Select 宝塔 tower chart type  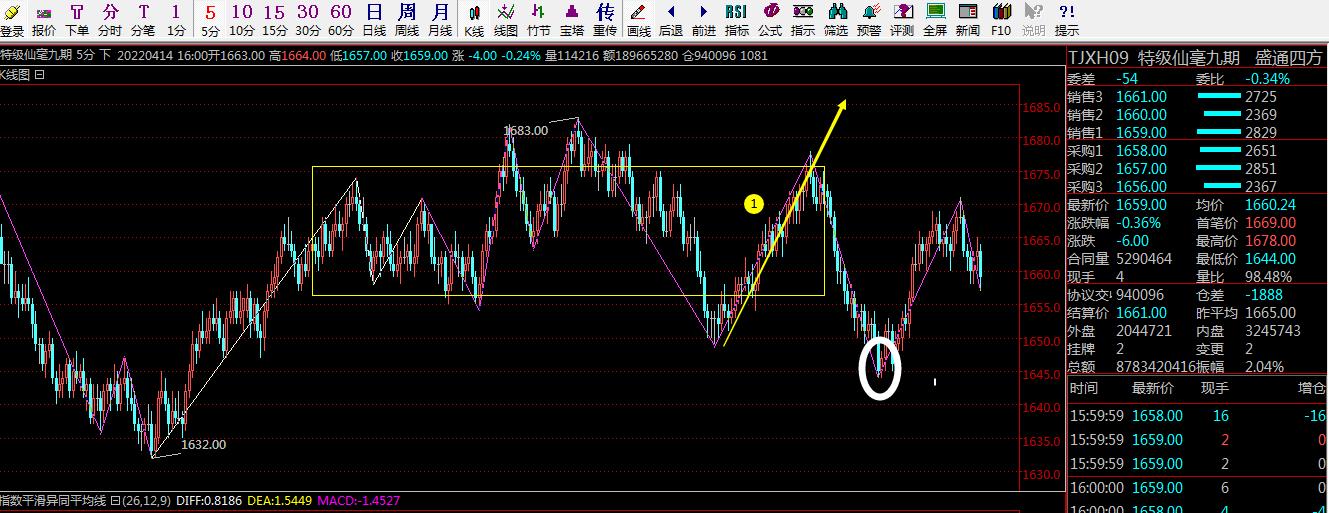click(572, 19)
